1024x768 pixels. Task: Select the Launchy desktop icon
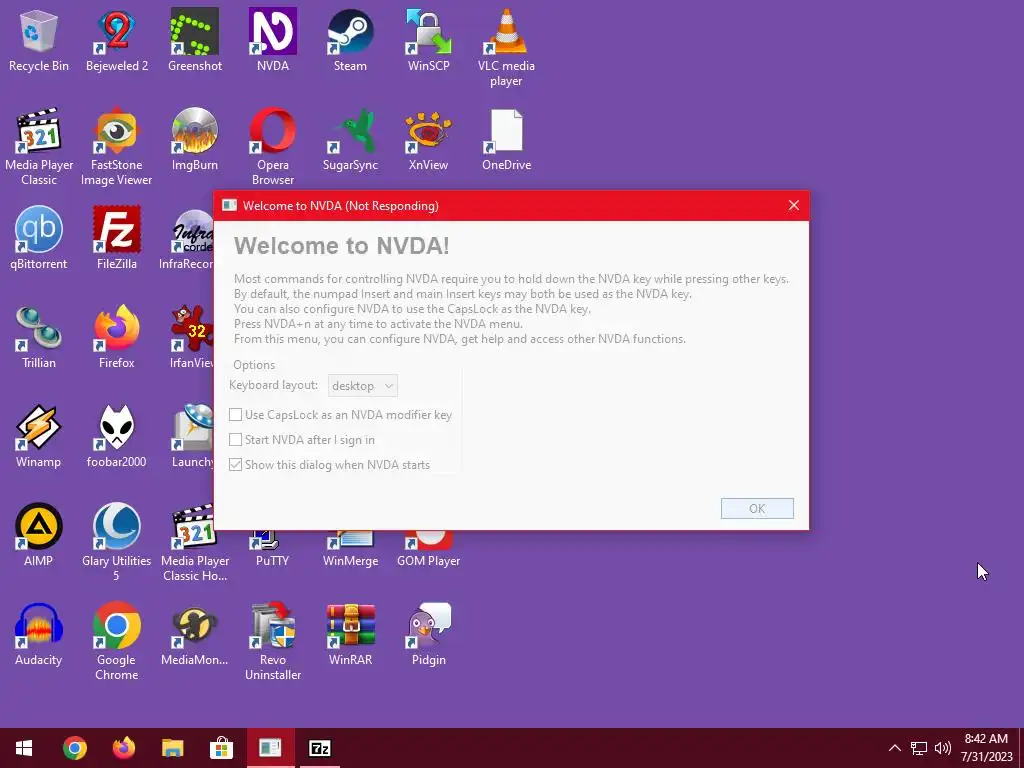192,436
